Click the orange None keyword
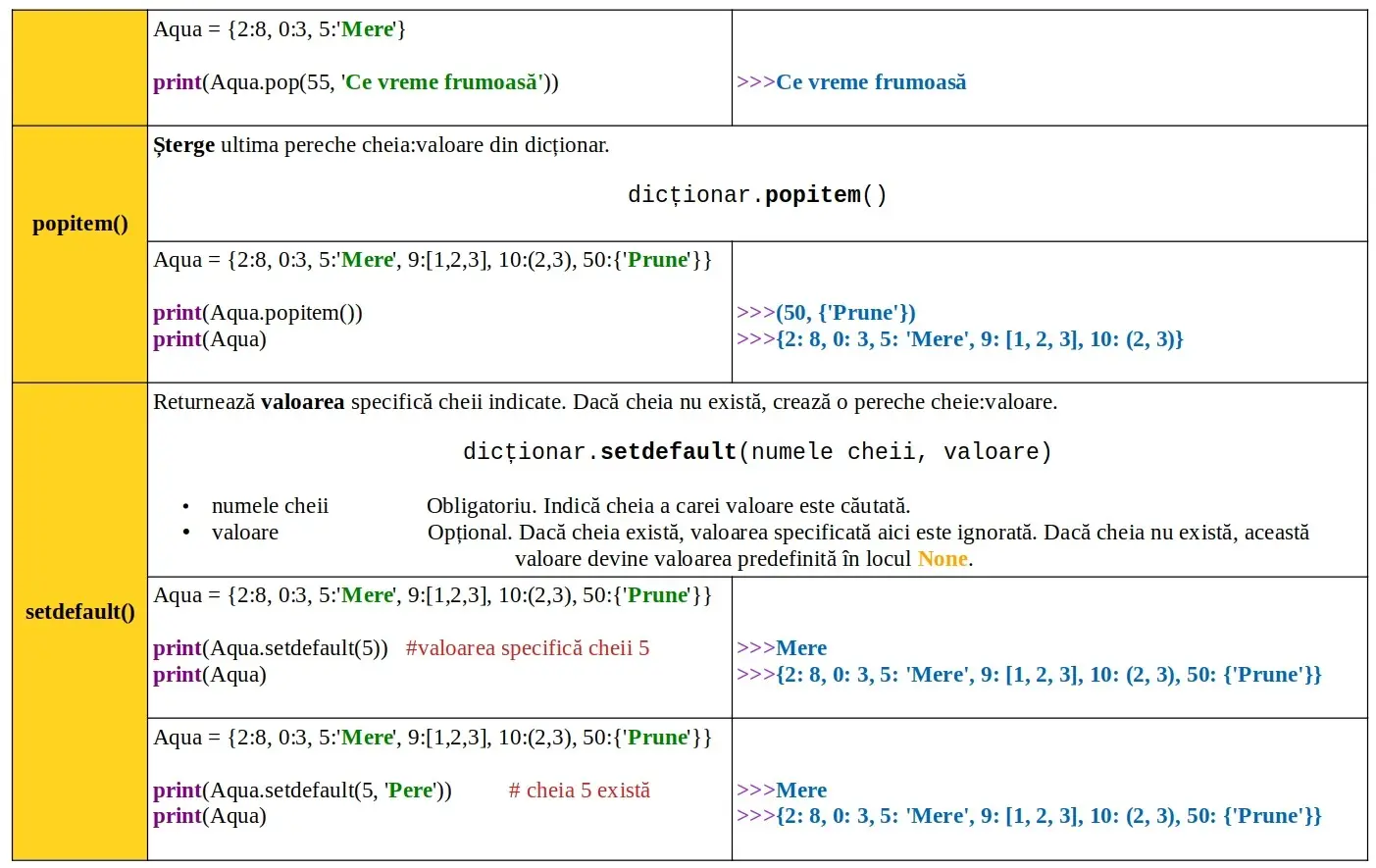The width and height of the screenshot is (1376, 868). [x=942, y=559]
